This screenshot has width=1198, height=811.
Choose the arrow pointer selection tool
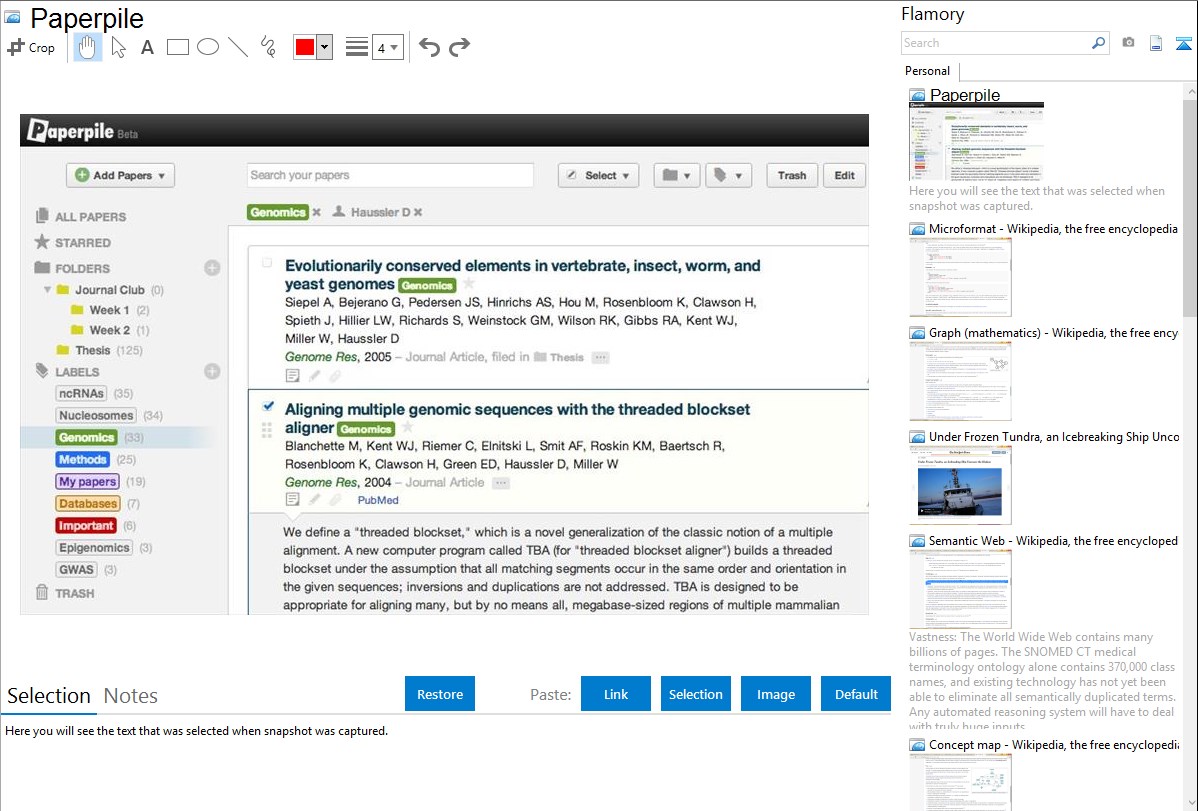click(x=118, y=47)
